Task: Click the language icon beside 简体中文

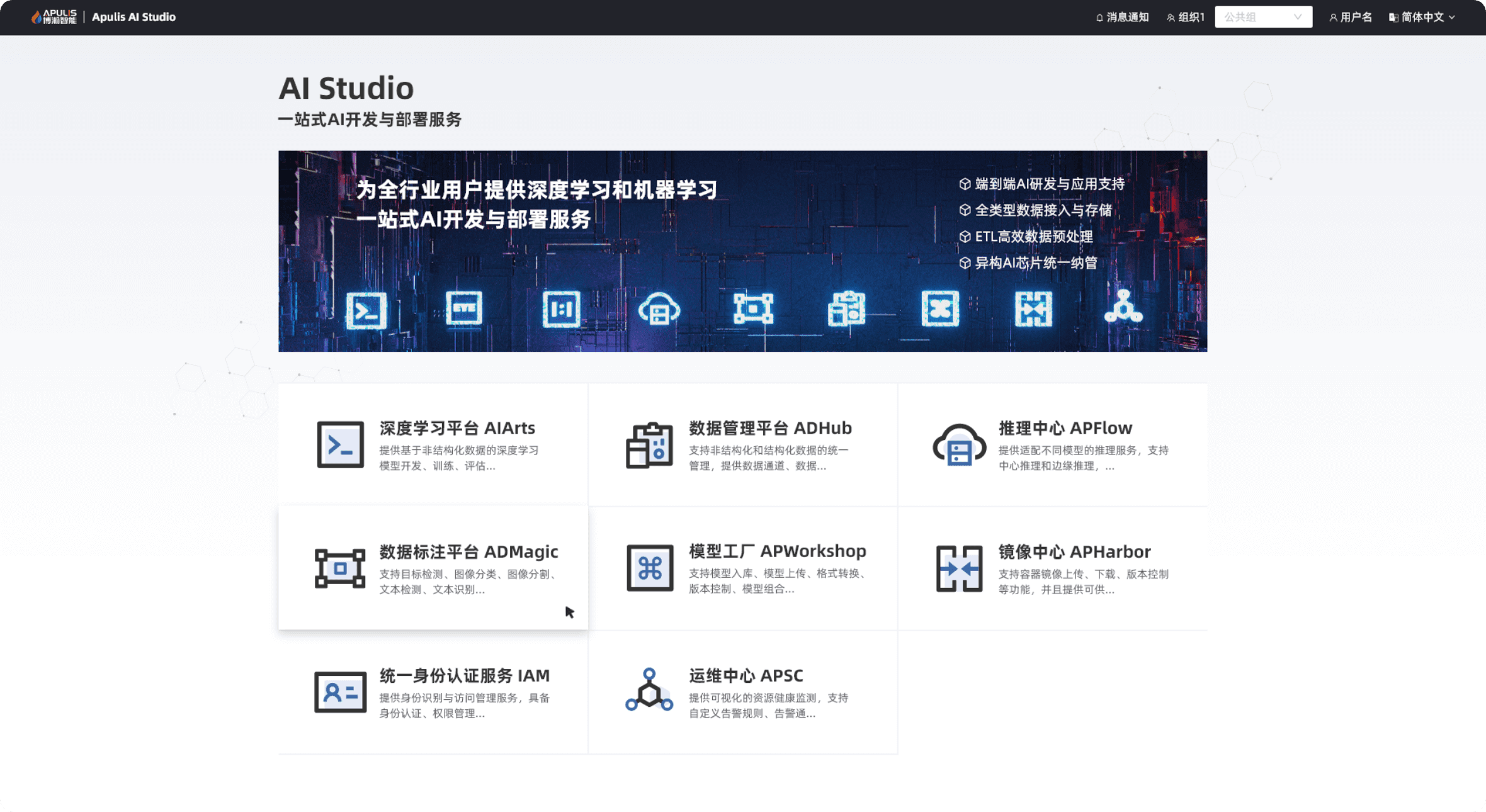Action: point(1393,18)
